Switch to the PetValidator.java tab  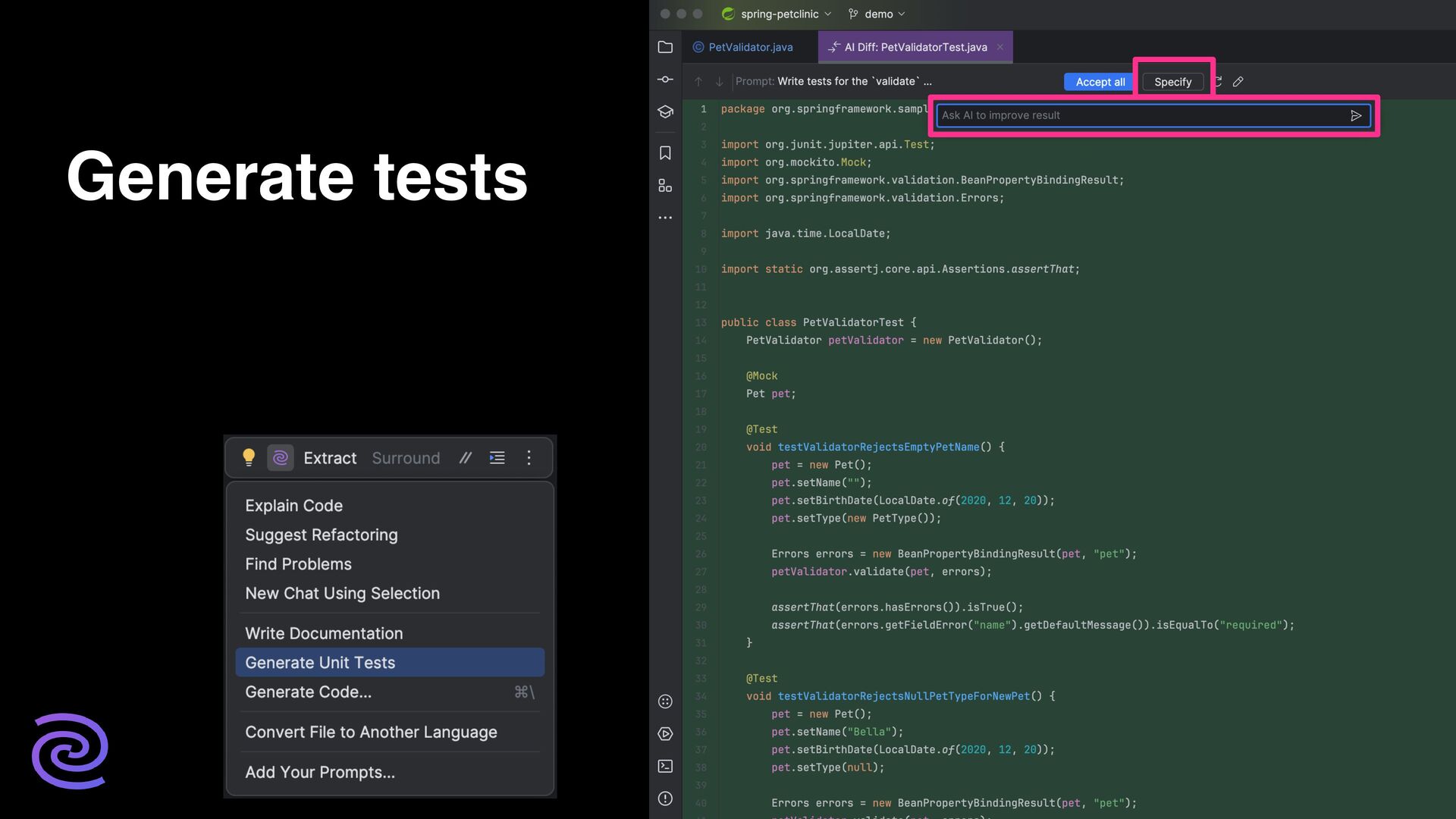tap(749, 47)
